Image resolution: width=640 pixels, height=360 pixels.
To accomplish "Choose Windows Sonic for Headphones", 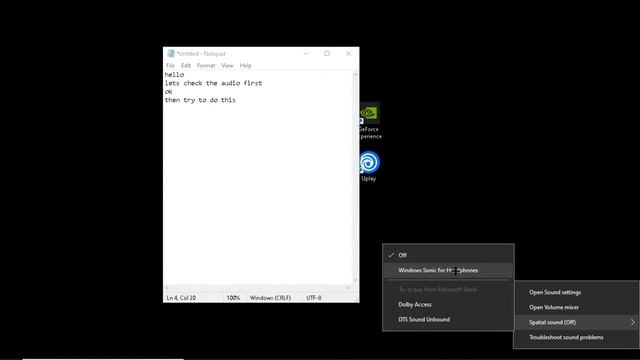I will point(448,270).
